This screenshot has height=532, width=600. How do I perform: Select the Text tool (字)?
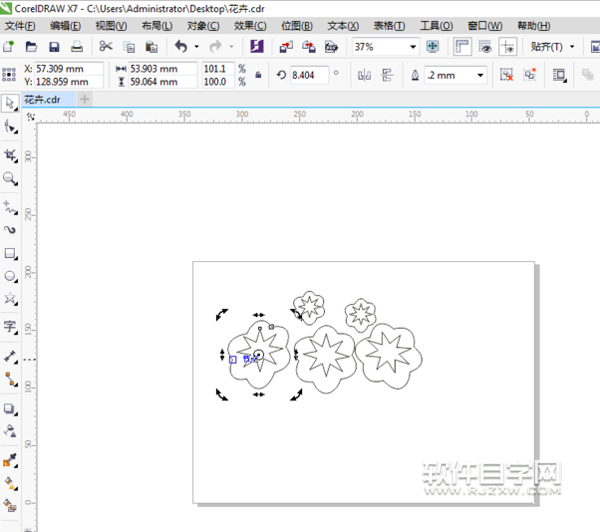(x=10, y=326)
